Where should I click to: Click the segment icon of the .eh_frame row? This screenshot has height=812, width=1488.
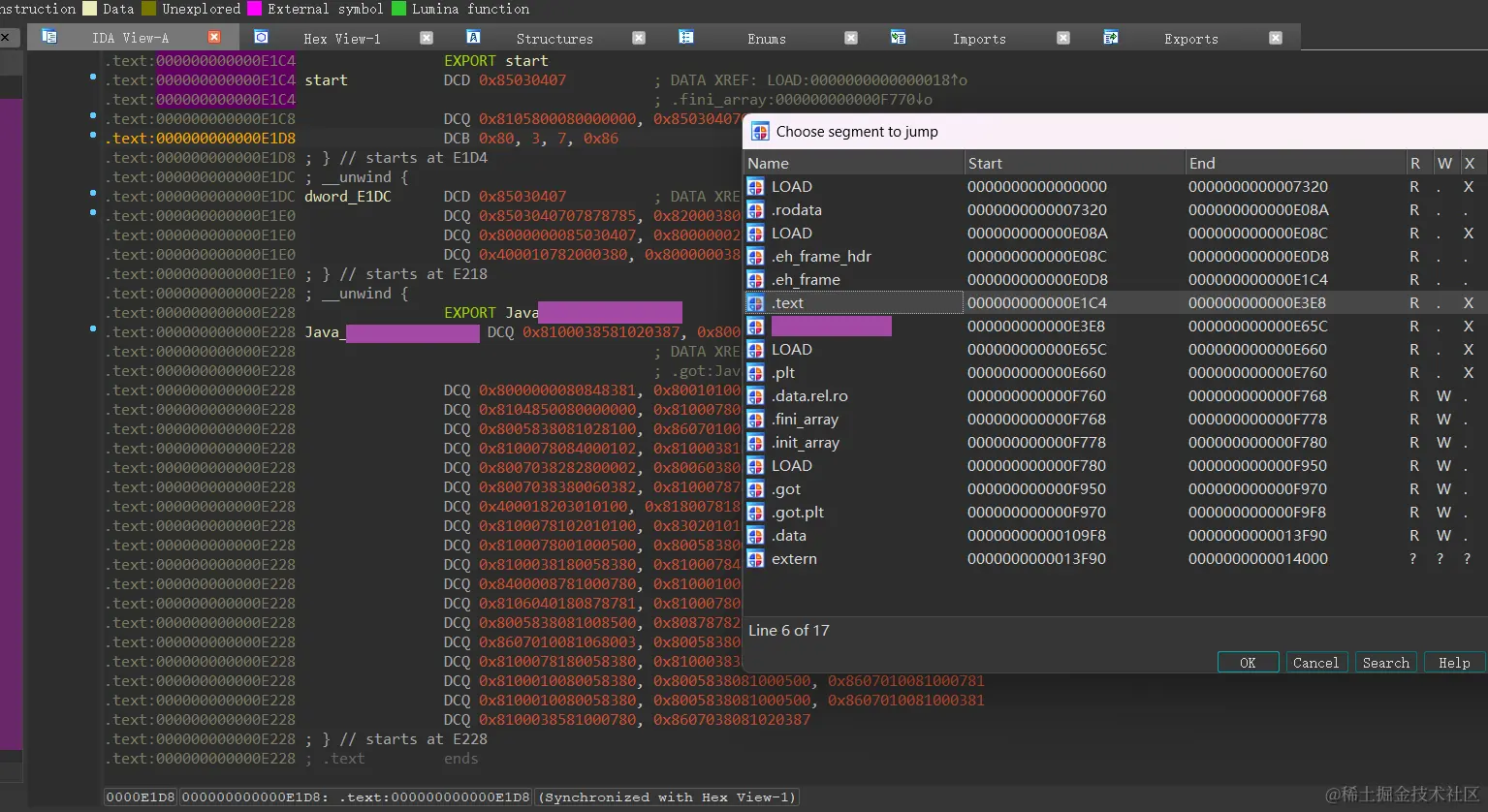click(755, 280)
